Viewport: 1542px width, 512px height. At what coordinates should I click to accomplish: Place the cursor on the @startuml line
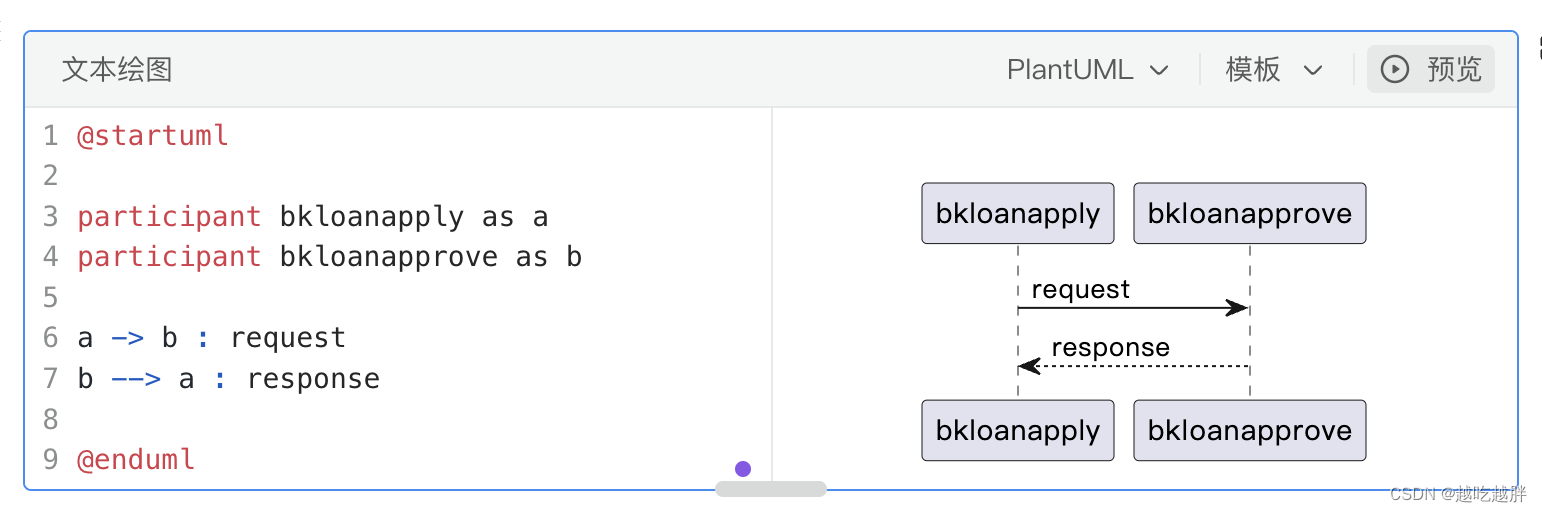coord(153,135)
